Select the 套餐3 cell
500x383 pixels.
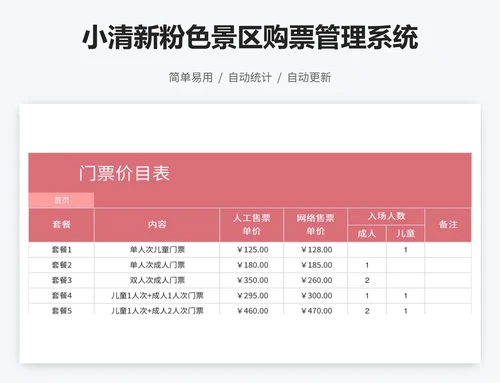point(61,280)
